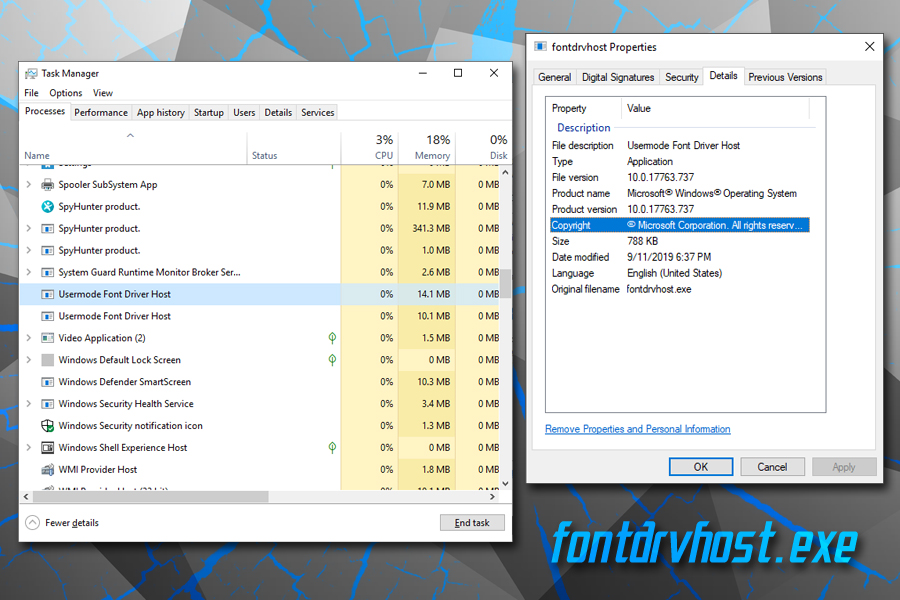The image size is (900, 600).
Task: Click the Task Manager title bar icon
Action: (31, 73)
